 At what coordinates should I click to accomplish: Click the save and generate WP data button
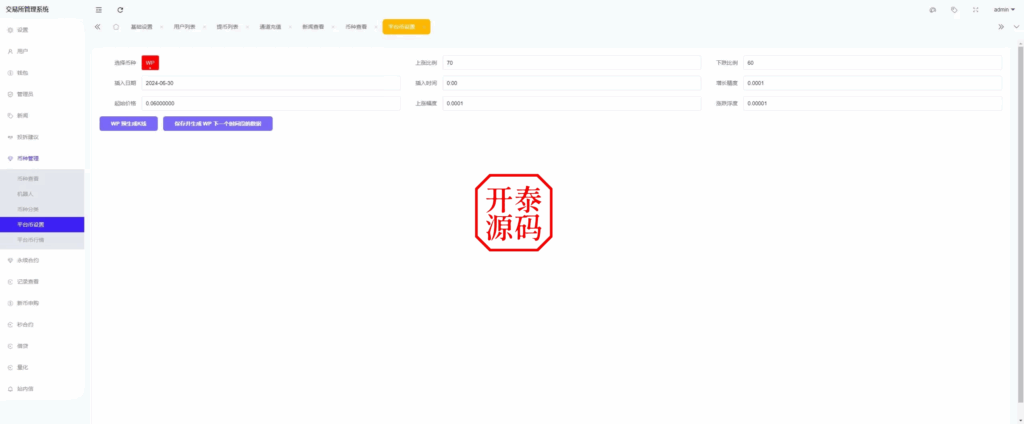pos(217,123)
